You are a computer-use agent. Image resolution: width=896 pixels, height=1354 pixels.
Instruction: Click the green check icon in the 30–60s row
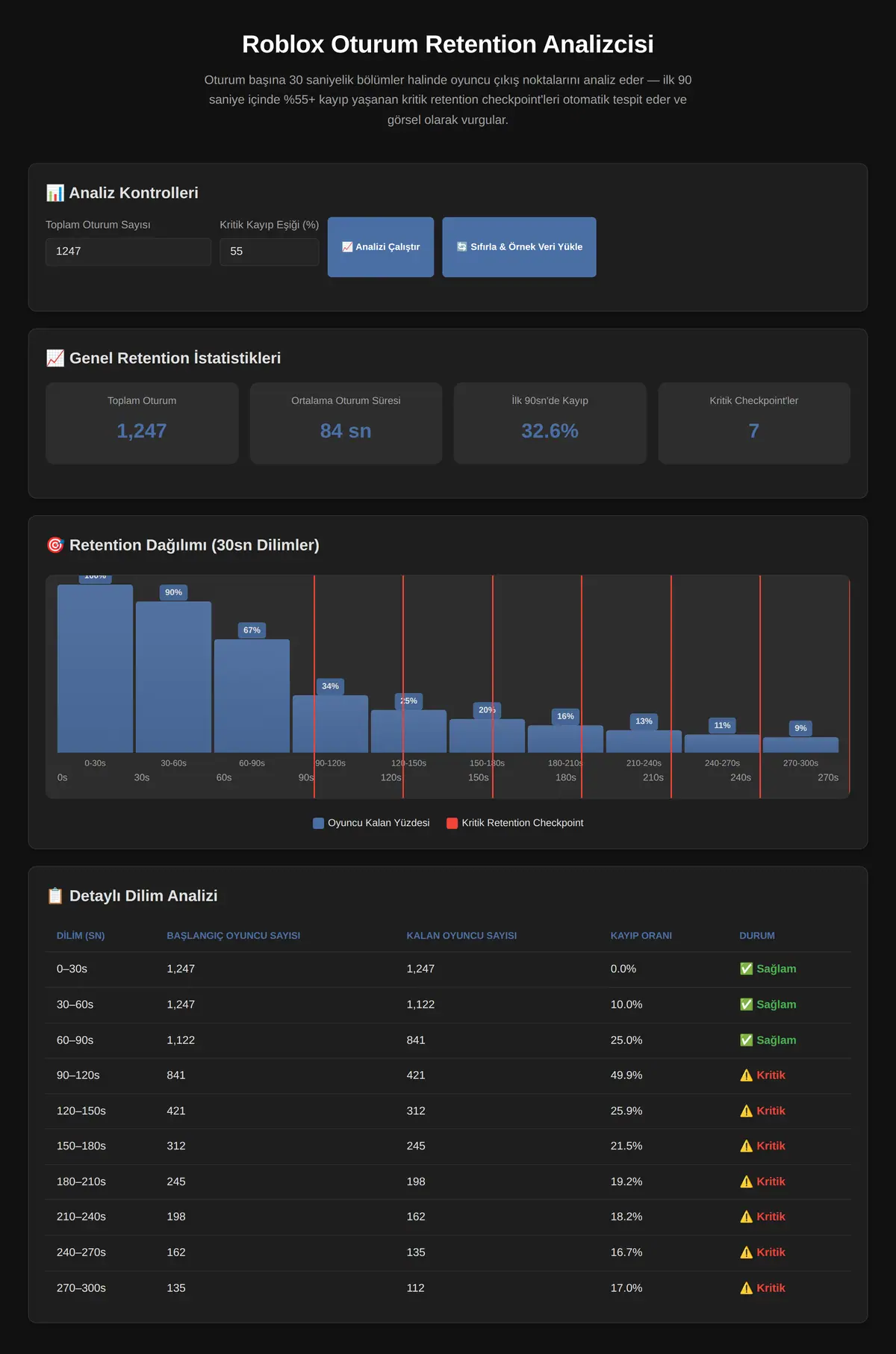[746, 1004]
